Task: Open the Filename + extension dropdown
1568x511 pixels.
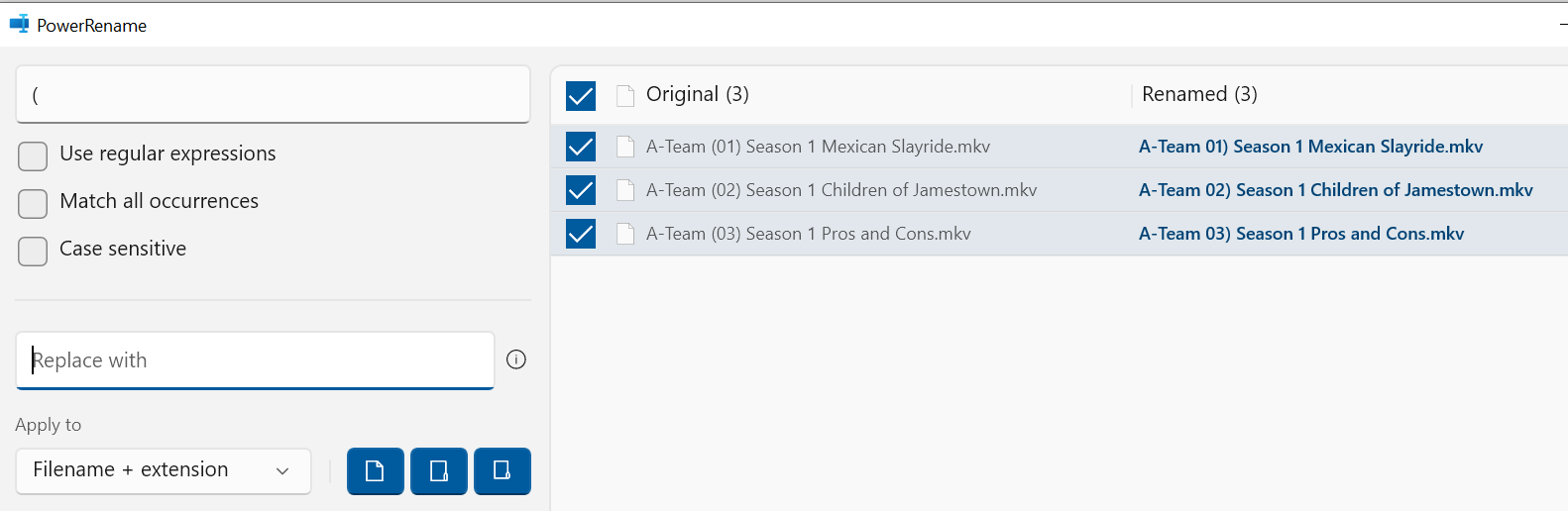Action: (163, 470)
